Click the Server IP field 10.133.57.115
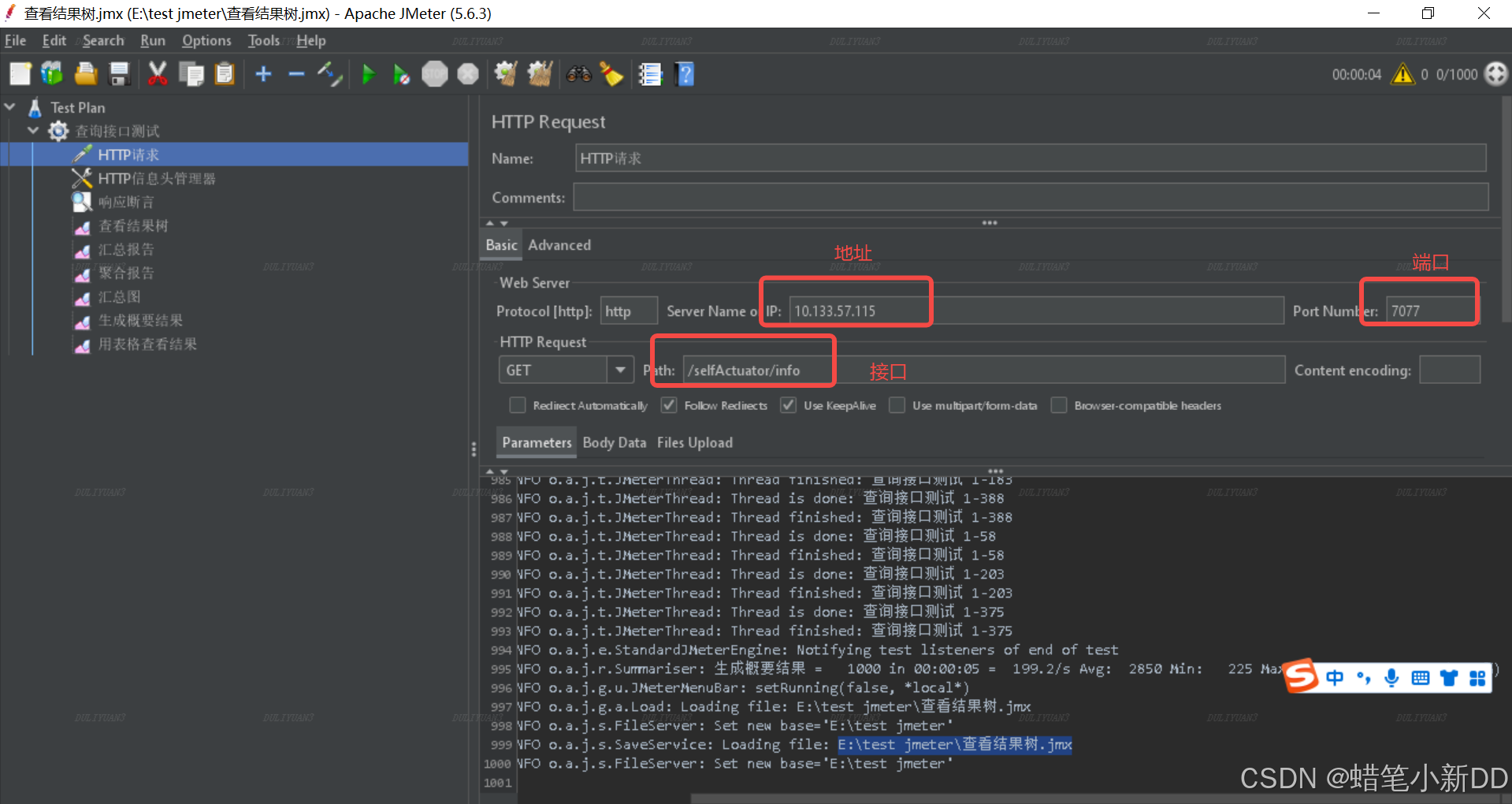 point(1036,311)
